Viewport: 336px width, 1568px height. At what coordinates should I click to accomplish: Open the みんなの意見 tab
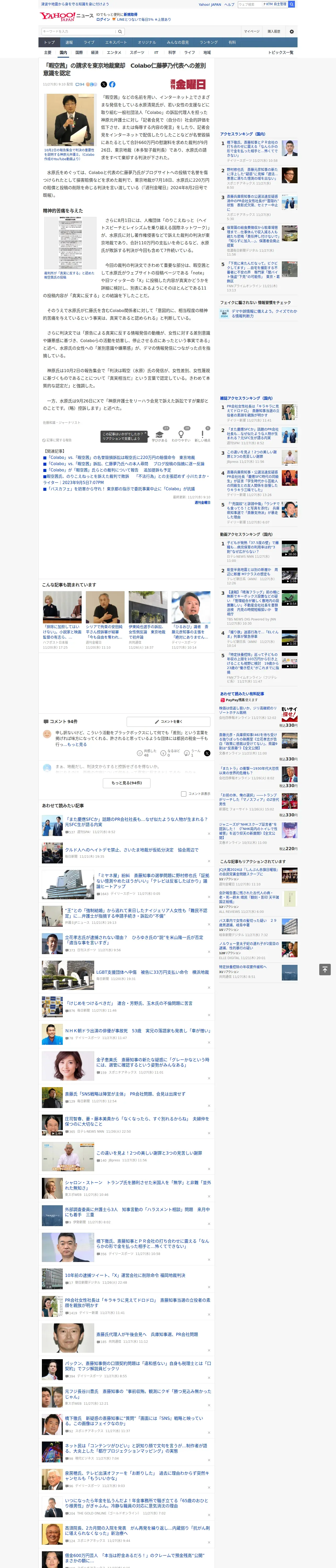(x=178, y=42)
